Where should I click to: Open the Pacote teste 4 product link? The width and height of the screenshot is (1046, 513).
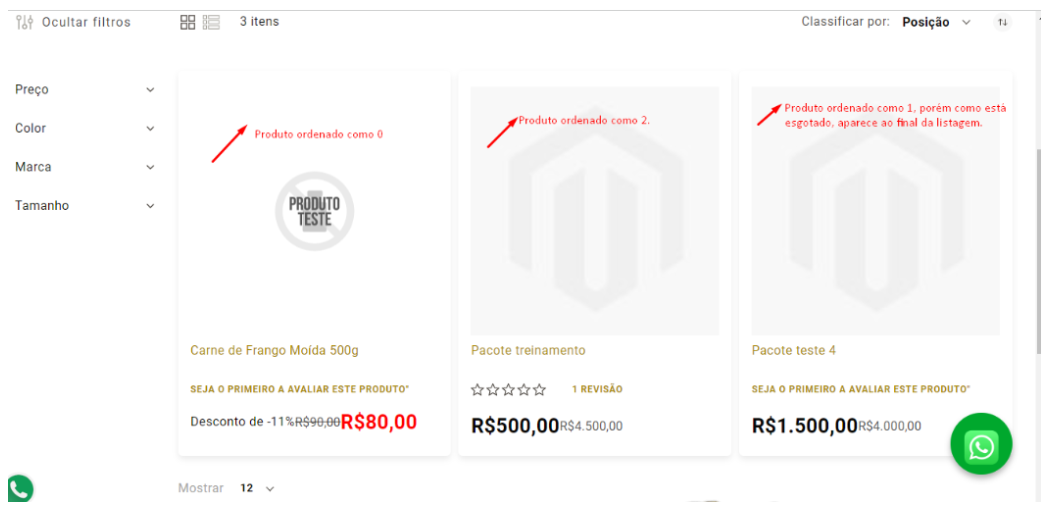(793, 350)
